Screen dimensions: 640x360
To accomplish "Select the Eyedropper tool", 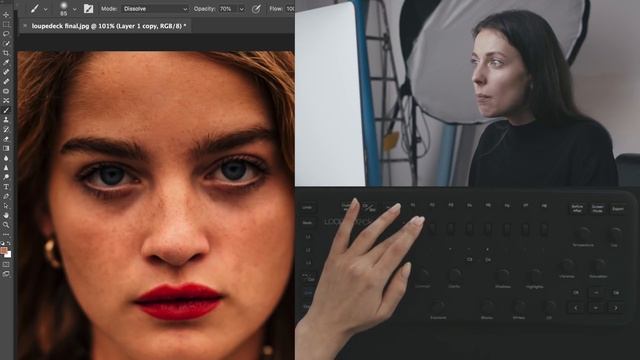I will [x=6, y=62].
